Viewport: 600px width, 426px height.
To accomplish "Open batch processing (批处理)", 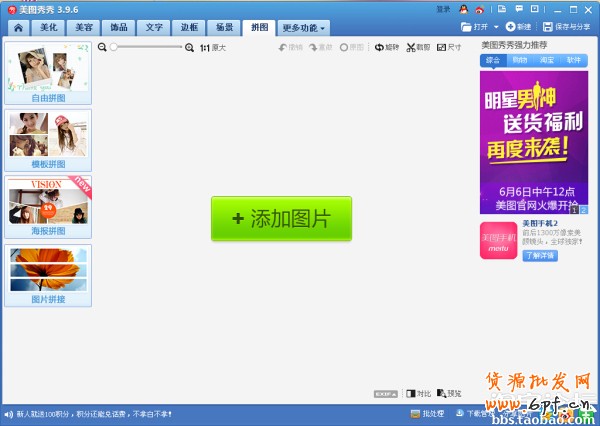I will coord(427,413).
